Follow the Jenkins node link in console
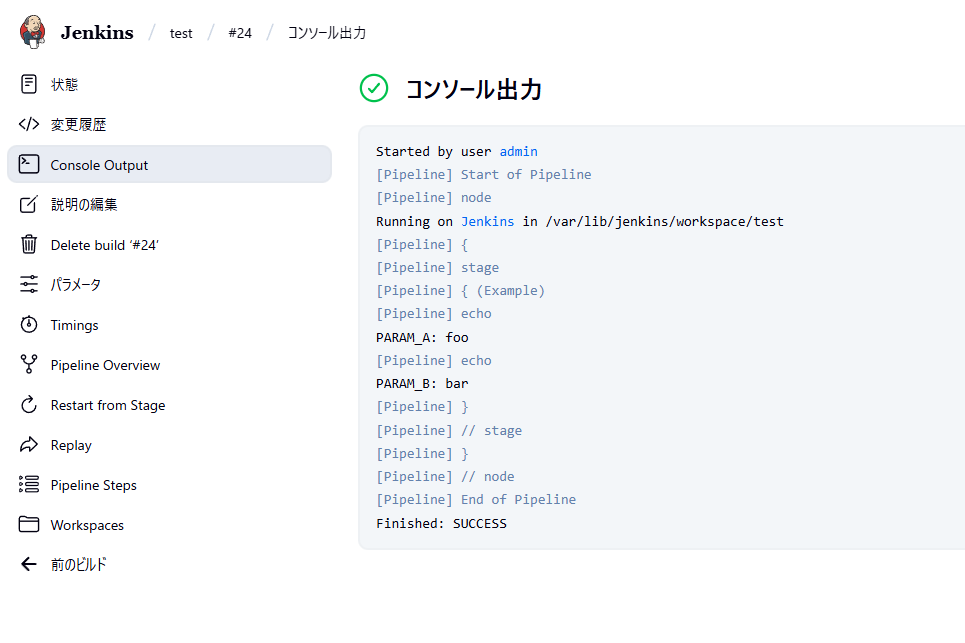Viewport: 965px width, 643px height. point(487,221)
